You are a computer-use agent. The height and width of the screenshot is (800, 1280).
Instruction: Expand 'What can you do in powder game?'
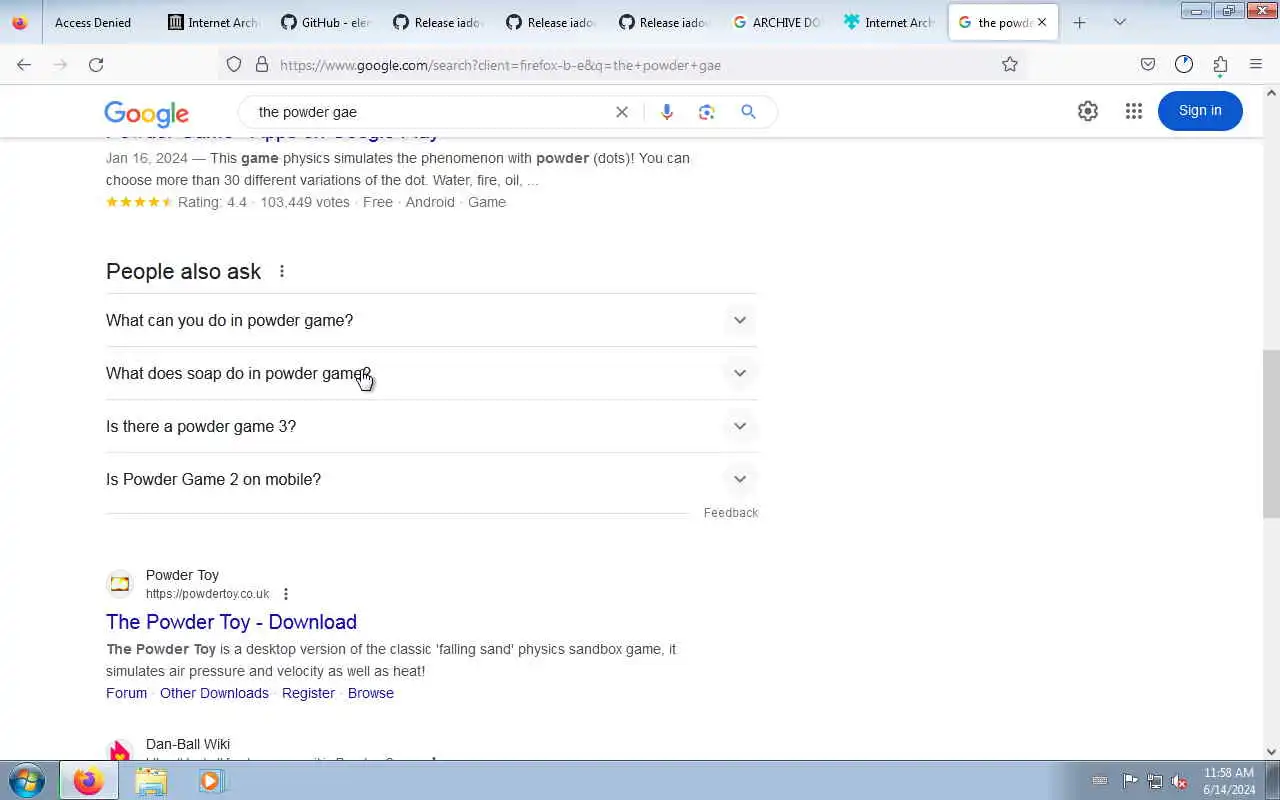[x=431, y=320]
